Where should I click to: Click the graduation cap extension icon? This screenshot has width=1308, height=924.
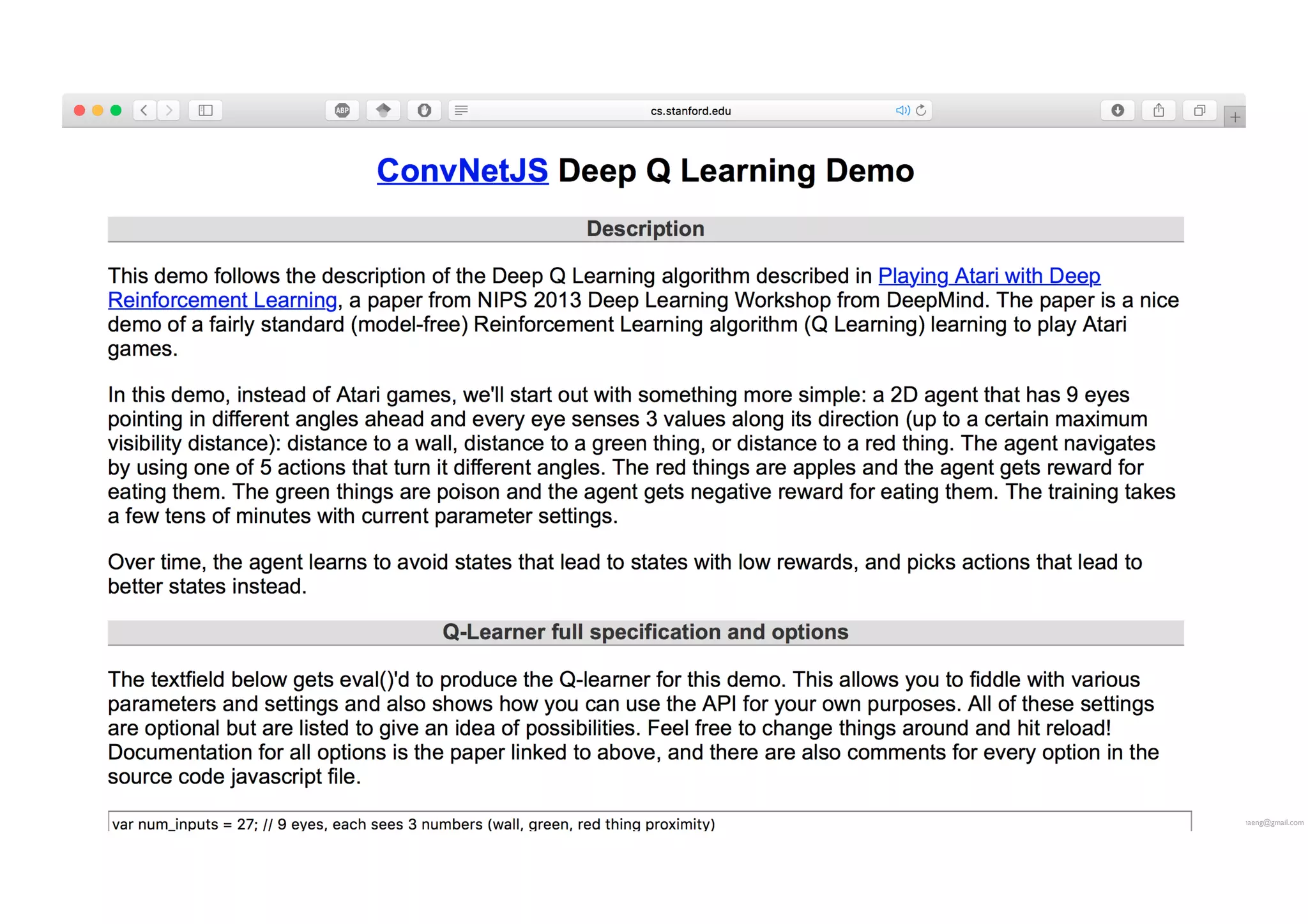click(x=383, y=110)
